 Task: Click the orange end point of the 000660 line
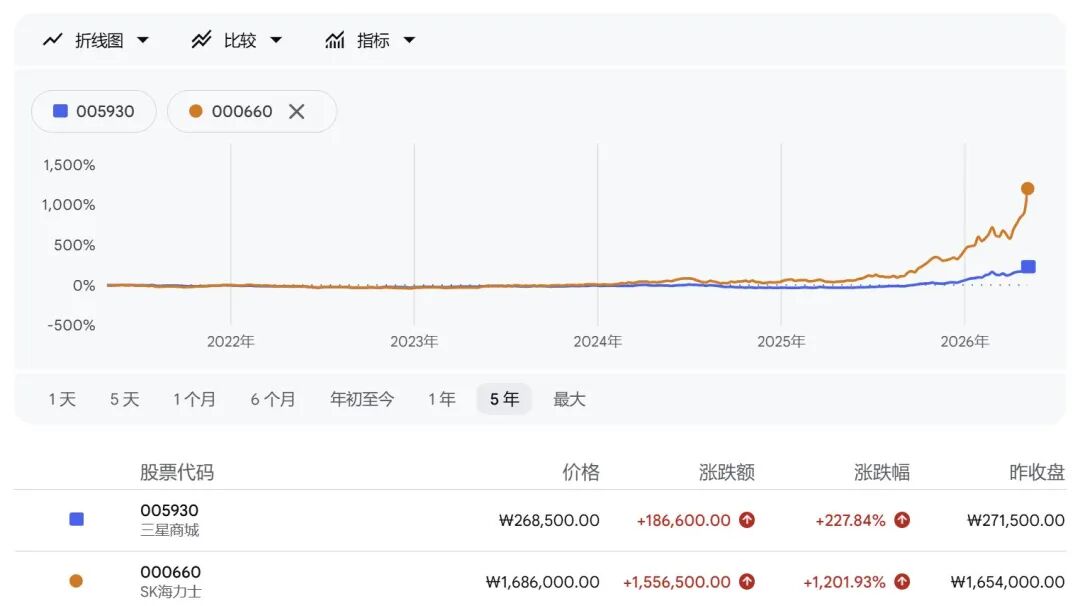pos(1027,189)
